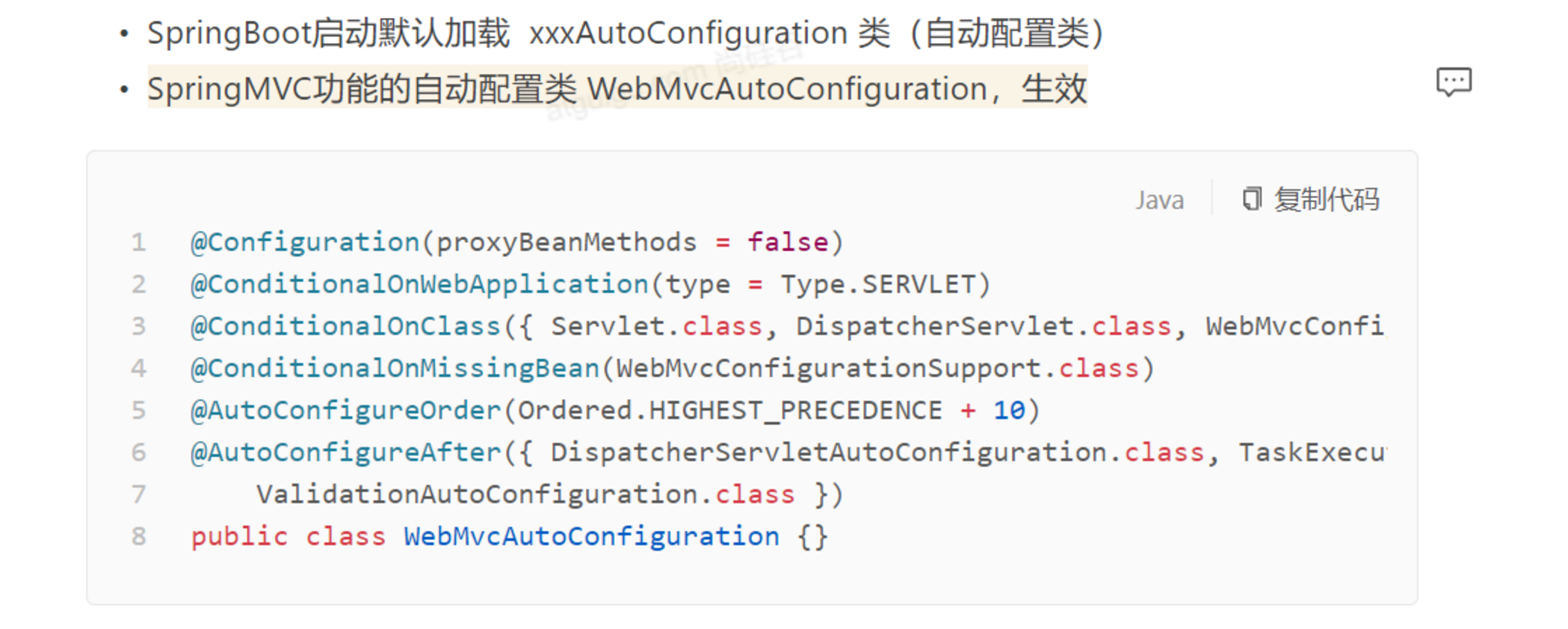Screen dimensions: 1568x629
Task: Click xxxAutoConfiguration in the first bullet
Action: tap(688, 33)
